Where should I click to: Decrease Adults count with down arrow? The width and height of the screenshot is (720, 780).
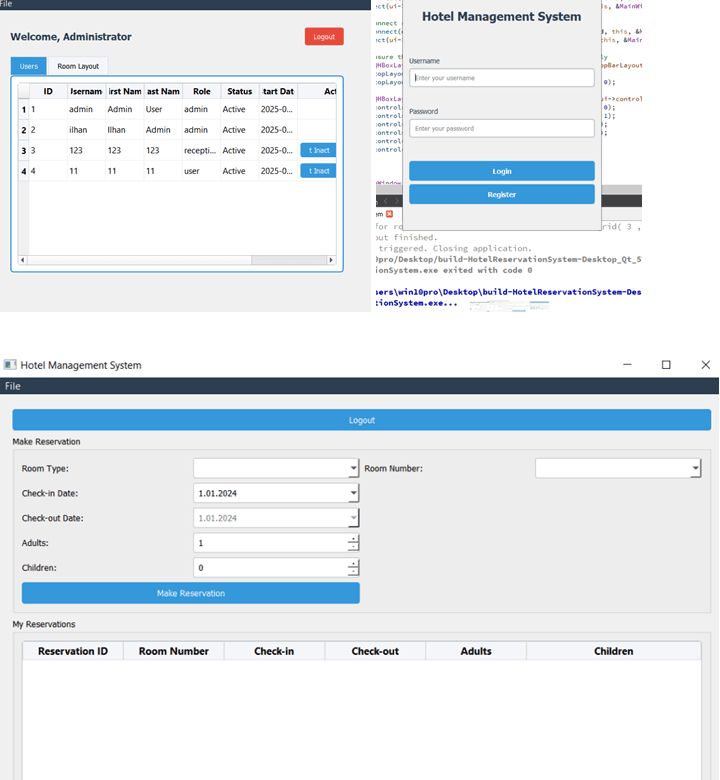click(x=353, y=547)
